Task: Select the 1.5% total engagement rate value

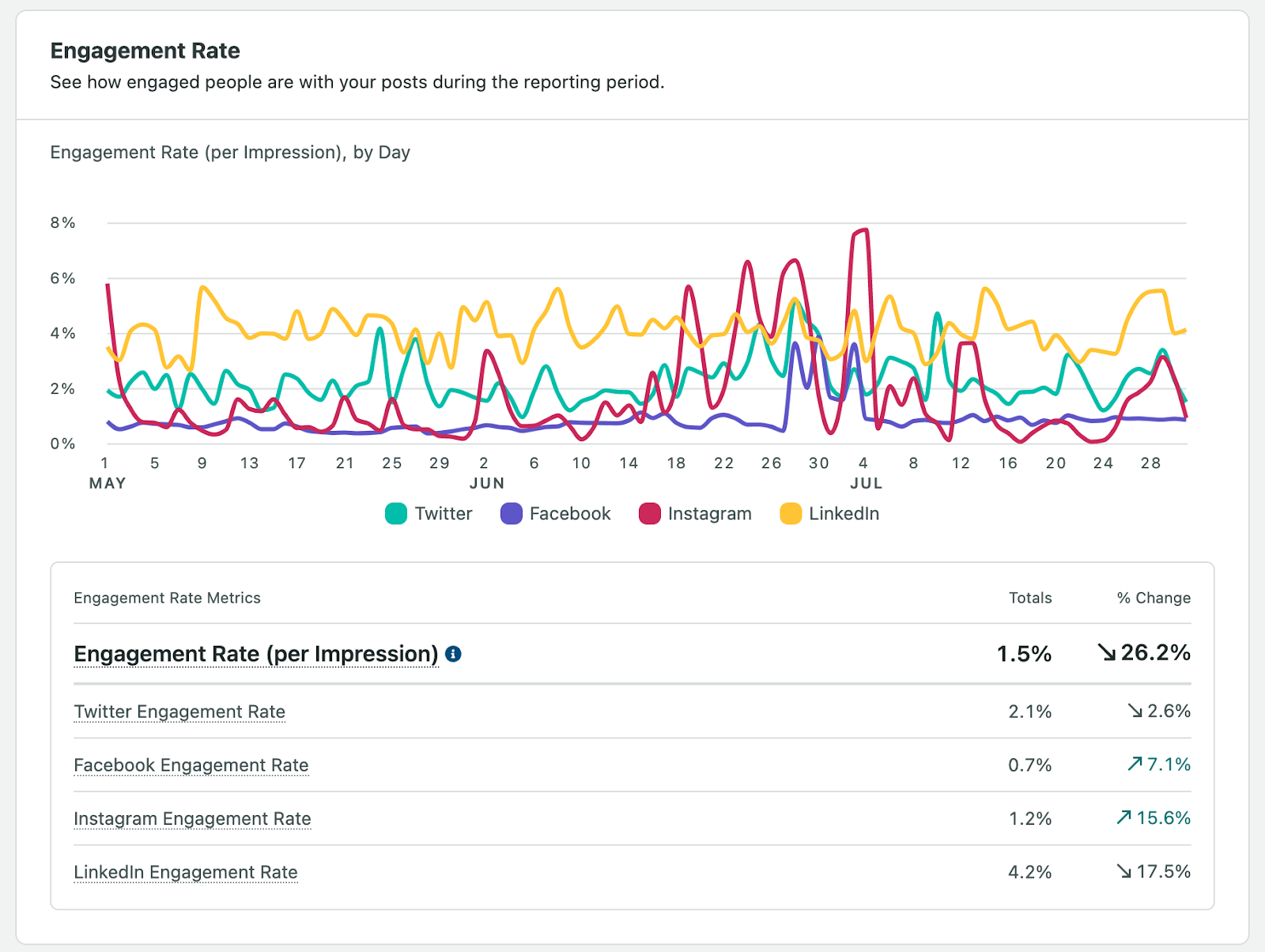Action: point(1024,654)
